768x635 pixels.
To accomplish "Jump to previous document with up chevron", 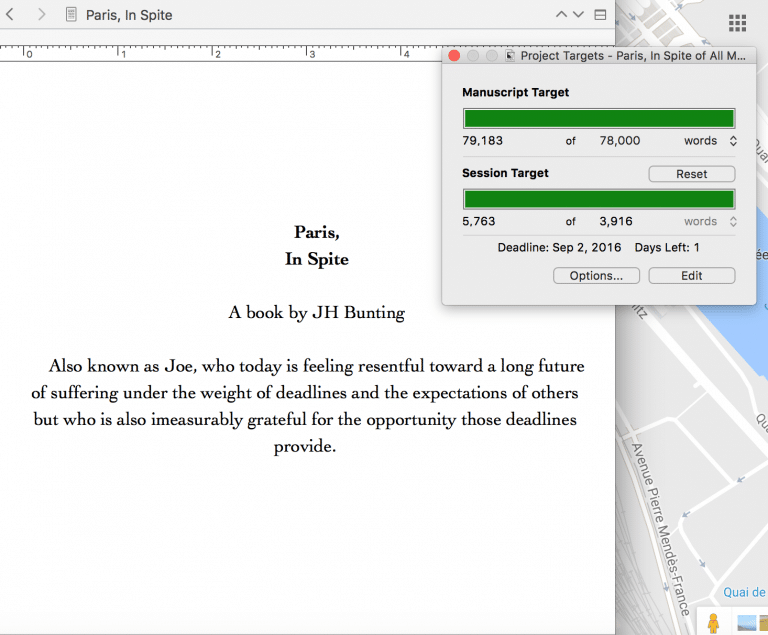I will (561, 15).
